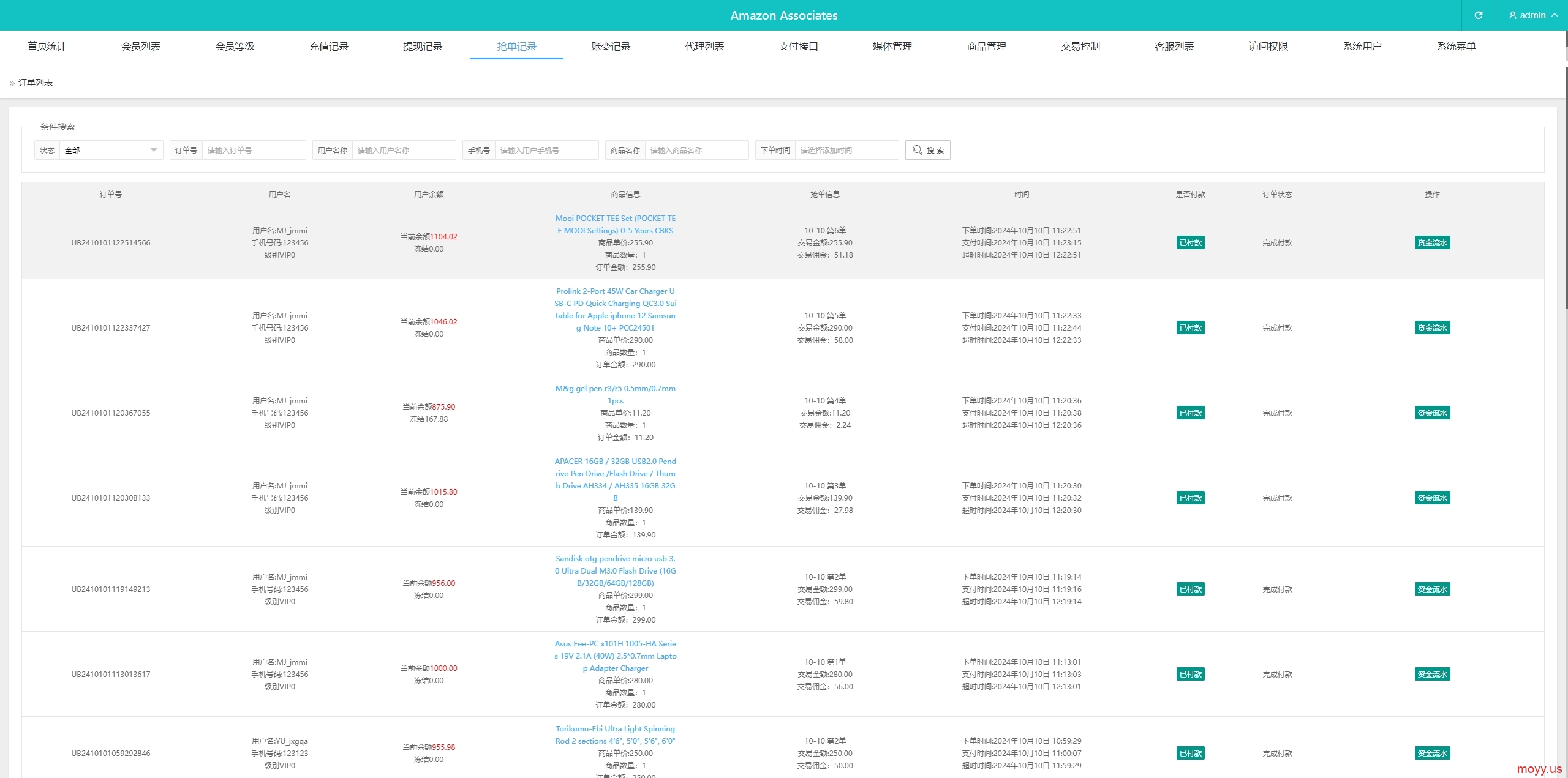Open the 首页统计 tab
Image resolution: width=1568 pixels, height=778 pixels.
47,46
